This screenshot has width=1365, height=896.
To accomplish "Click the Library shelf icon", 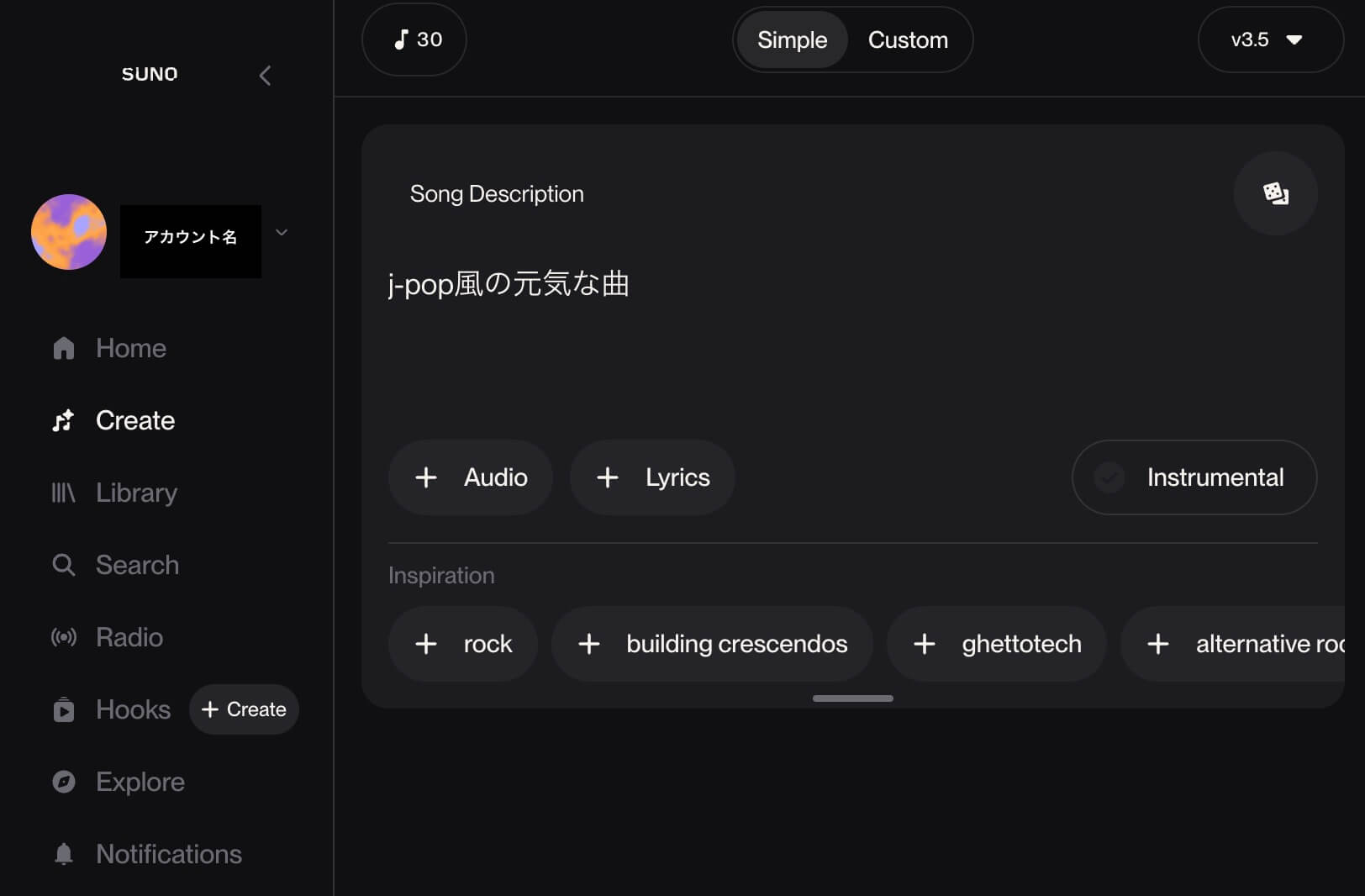I will pyautogui.click(x=64, y=493).
